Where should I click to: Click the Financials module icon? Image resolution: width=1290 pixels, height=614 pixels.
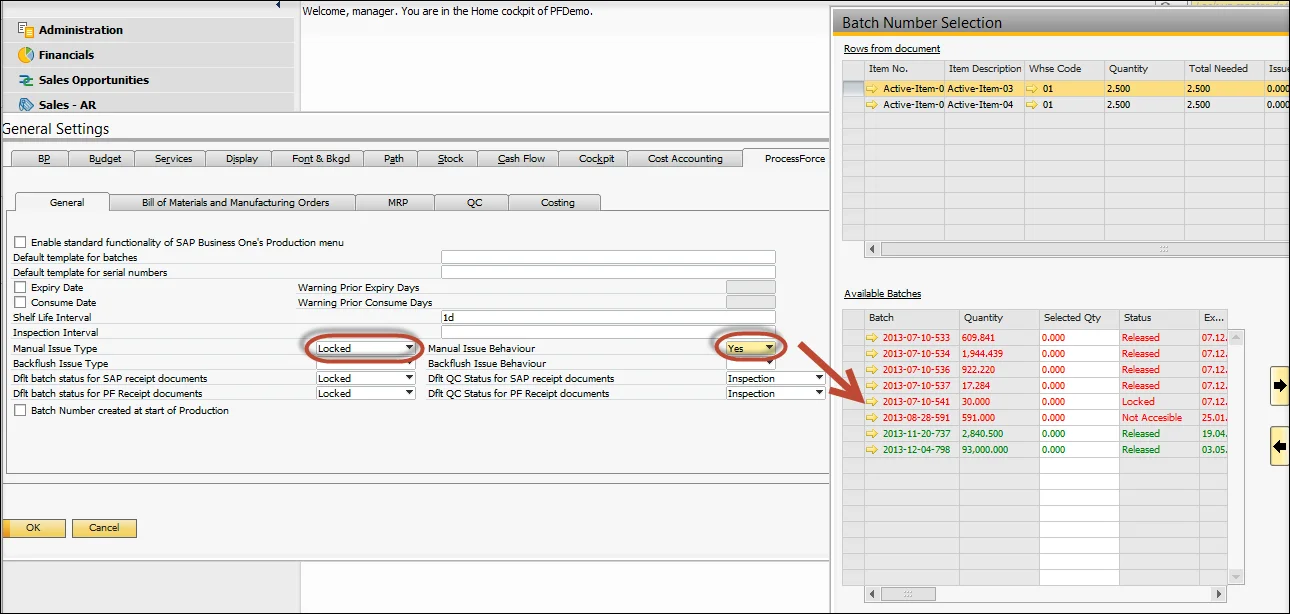[x=26, y=55]
